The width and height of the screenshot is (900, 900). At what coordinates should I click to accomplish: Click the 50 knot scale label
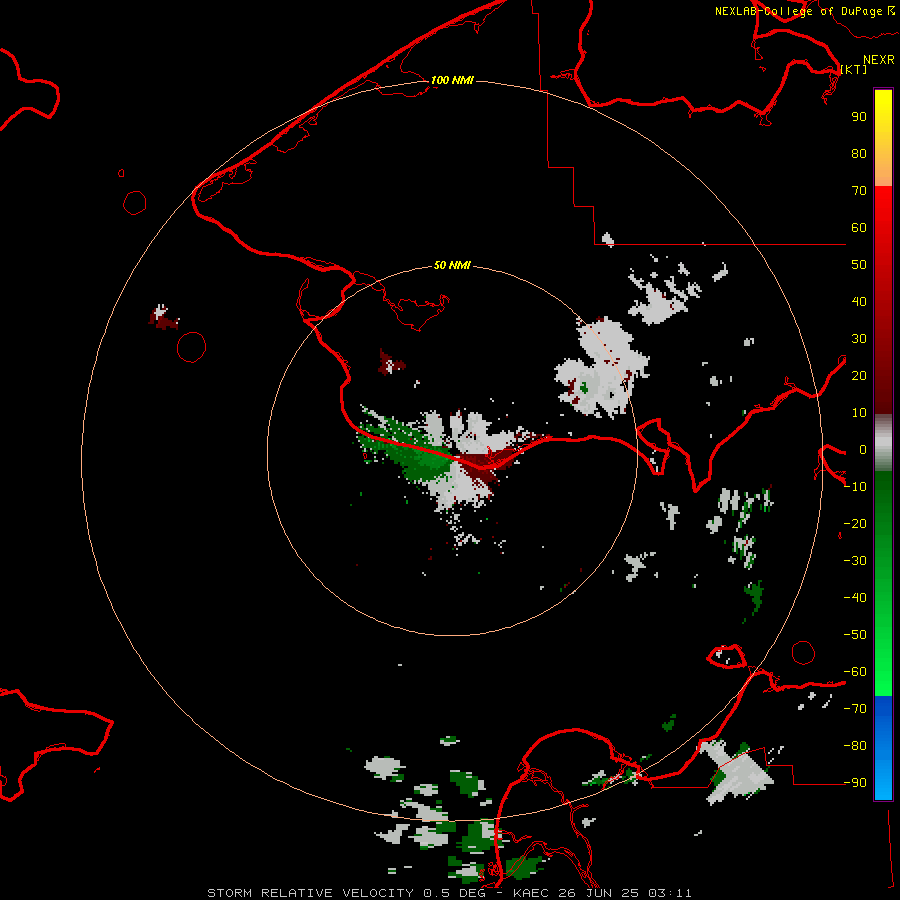tap(859, 265)
